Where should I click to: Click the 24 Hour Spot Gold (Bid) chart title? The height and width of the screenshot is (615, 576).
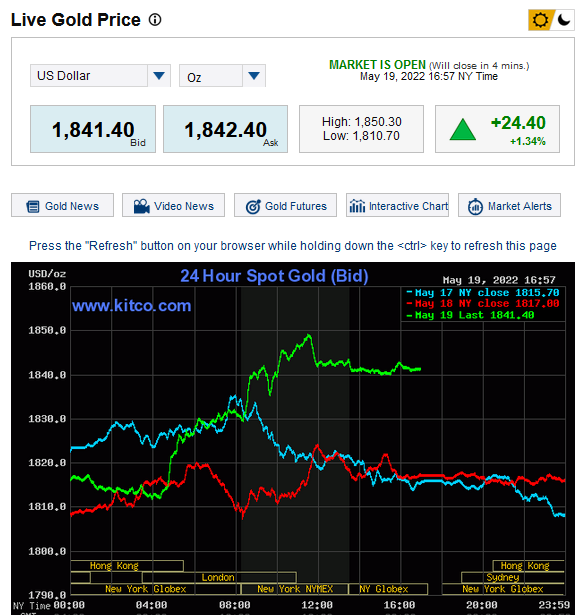(274, 276)
